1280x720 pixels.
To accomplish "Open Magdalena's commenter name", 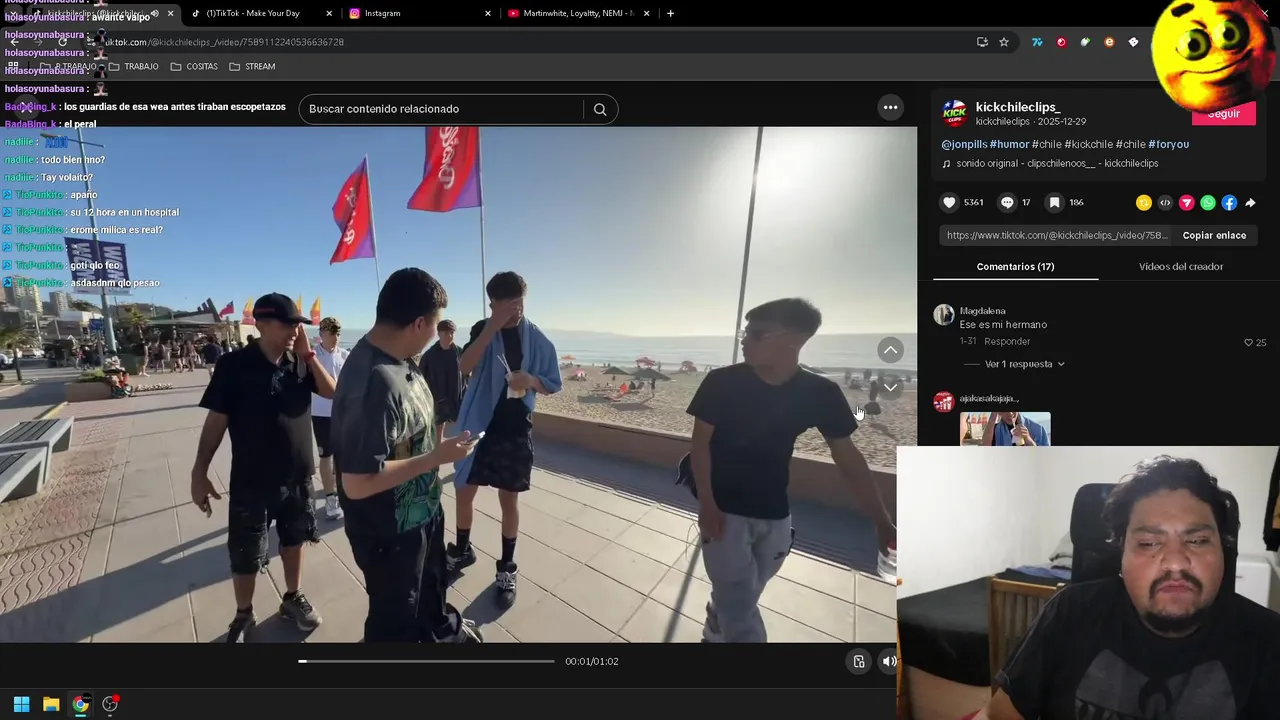I will click(x=983, y=311).
